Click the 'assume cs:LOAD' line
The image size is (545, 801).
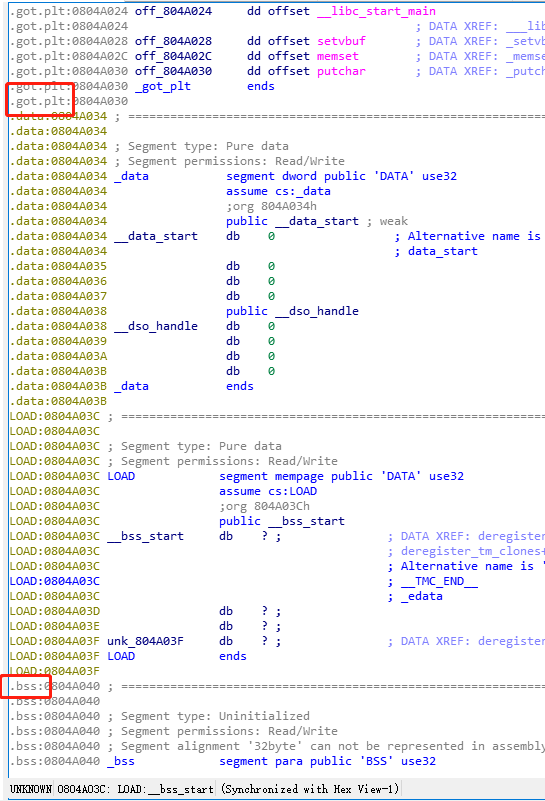tap(268, 491)
